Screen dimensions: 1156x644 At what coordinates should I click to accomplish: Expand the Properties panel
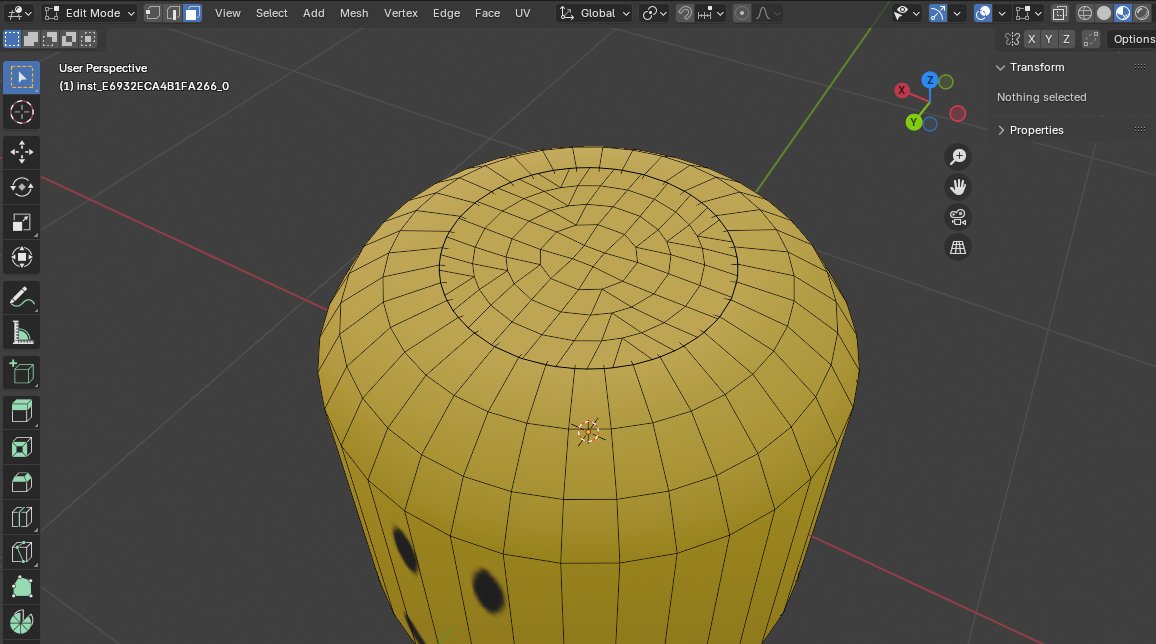pyautogui.click(x=1001, y=130)
